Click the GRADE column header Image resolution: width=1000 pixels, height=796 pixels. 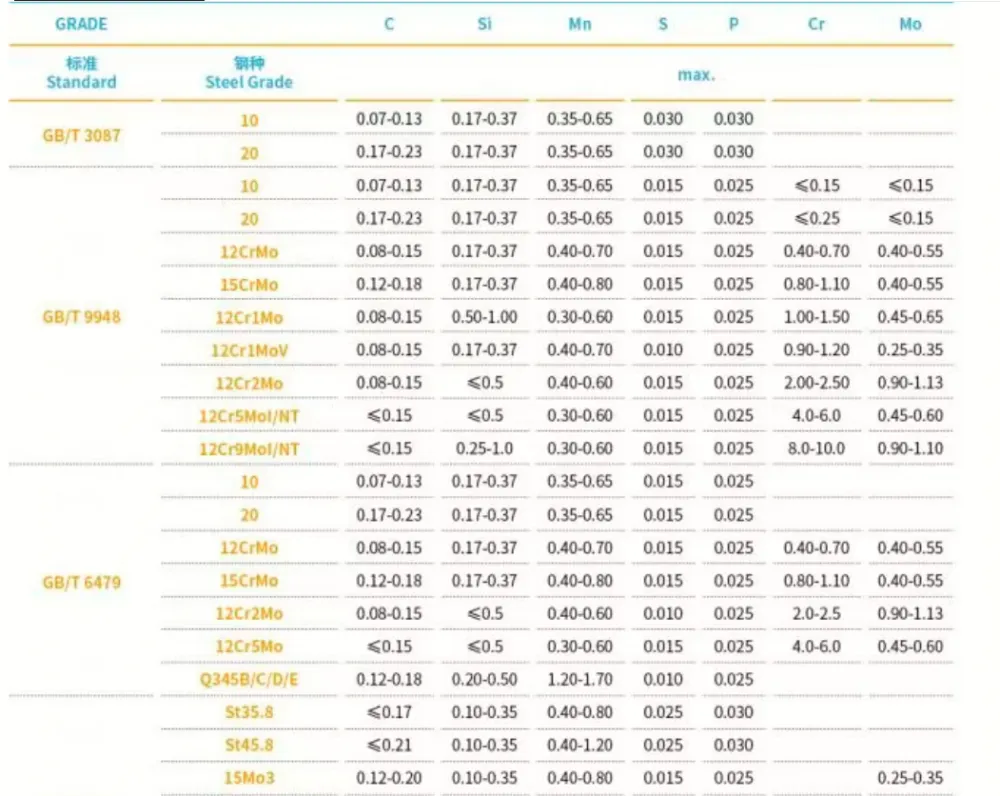[81, 24]
